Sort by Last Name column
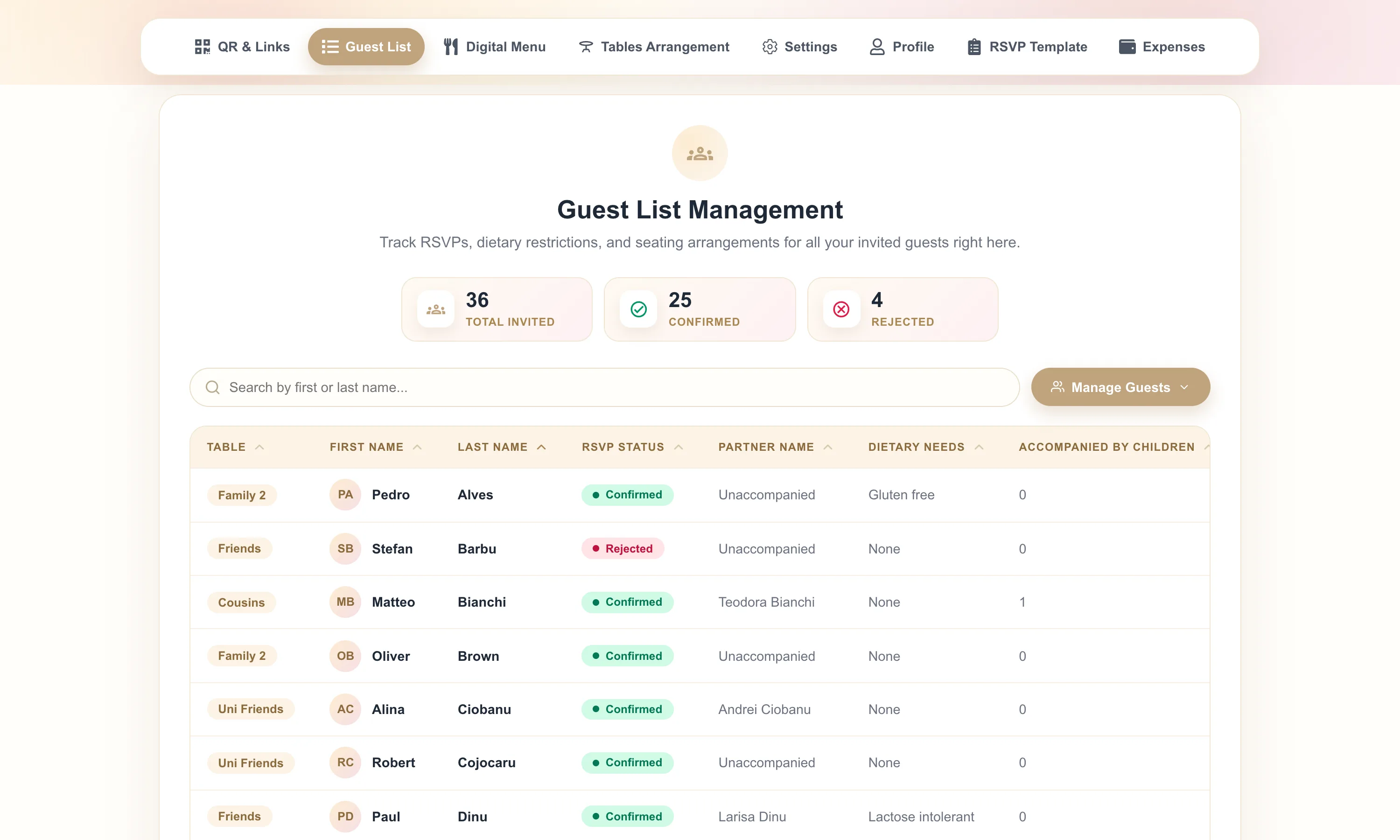 point(502,447)
